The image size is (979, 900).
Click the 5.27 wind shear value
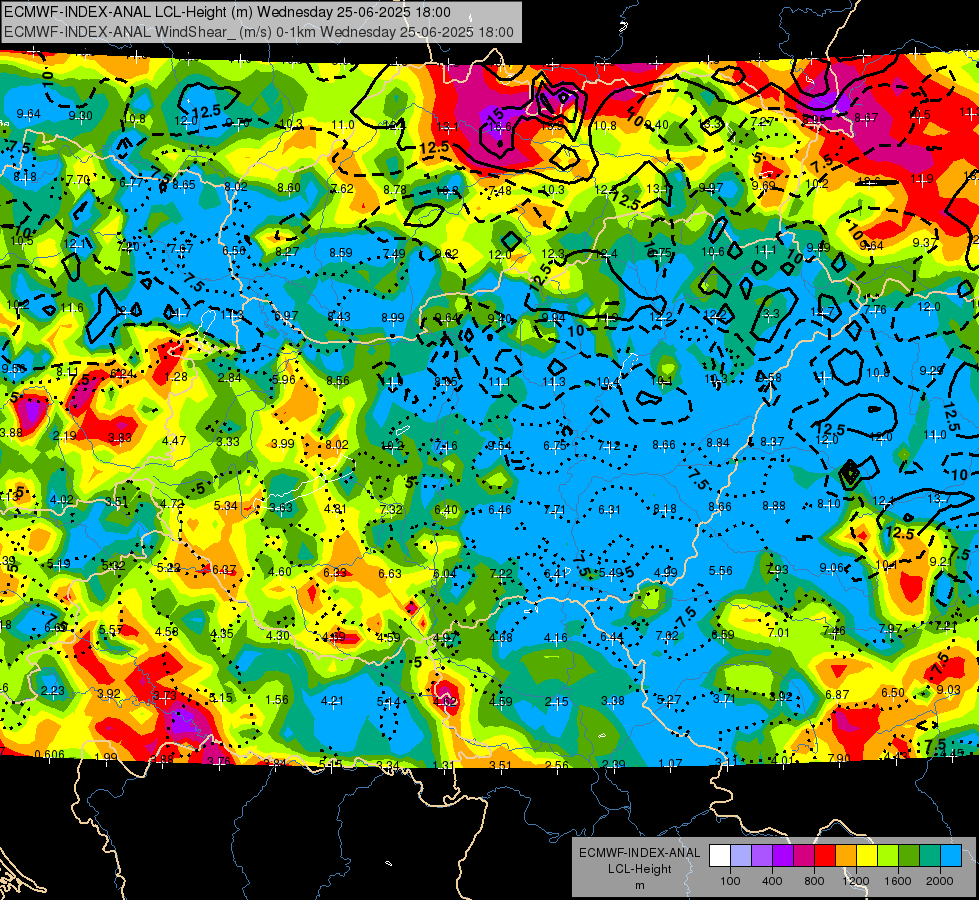pos(669,700)
